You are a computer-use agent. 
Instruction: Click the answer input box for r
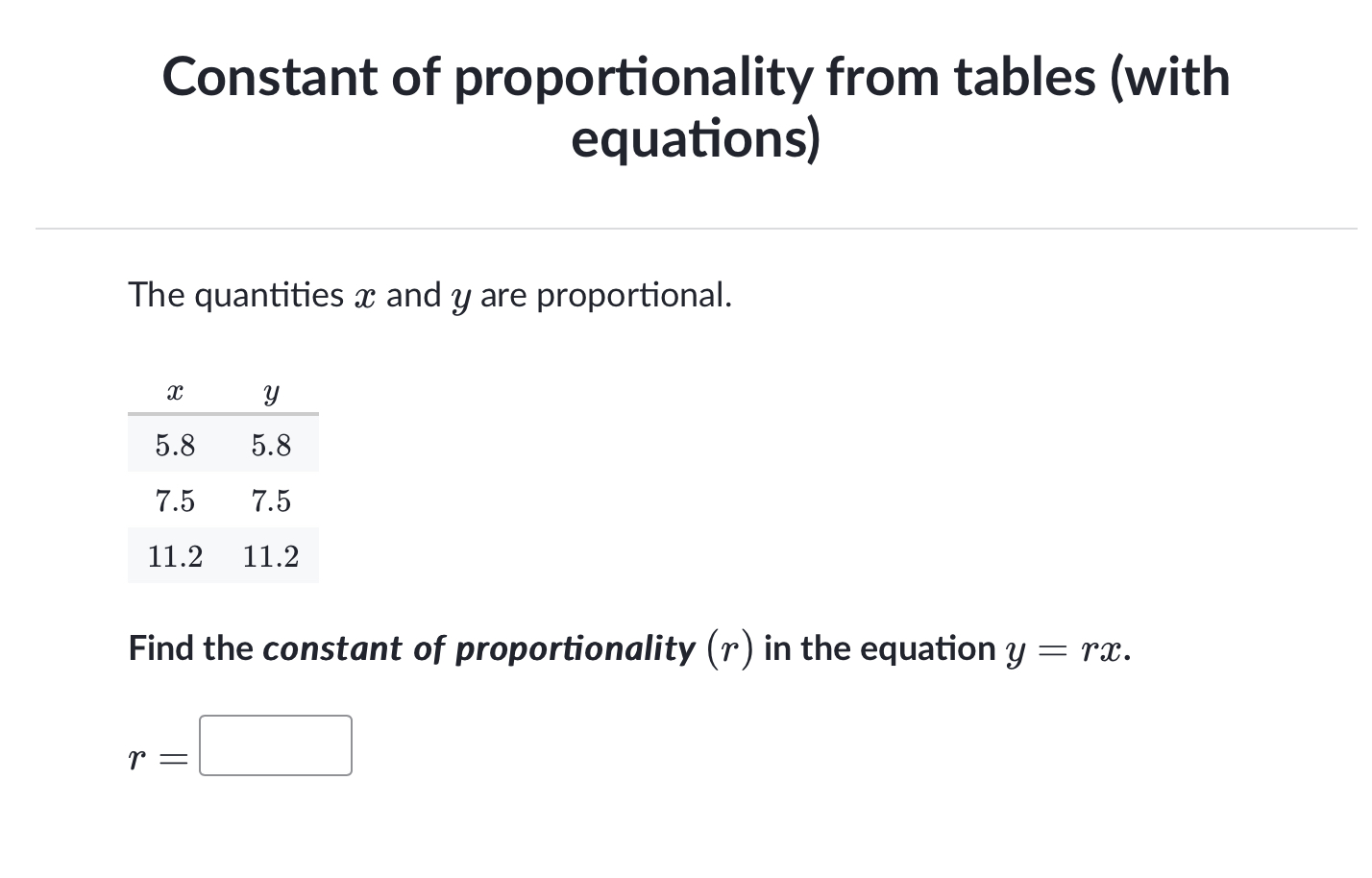click(275, 745)
